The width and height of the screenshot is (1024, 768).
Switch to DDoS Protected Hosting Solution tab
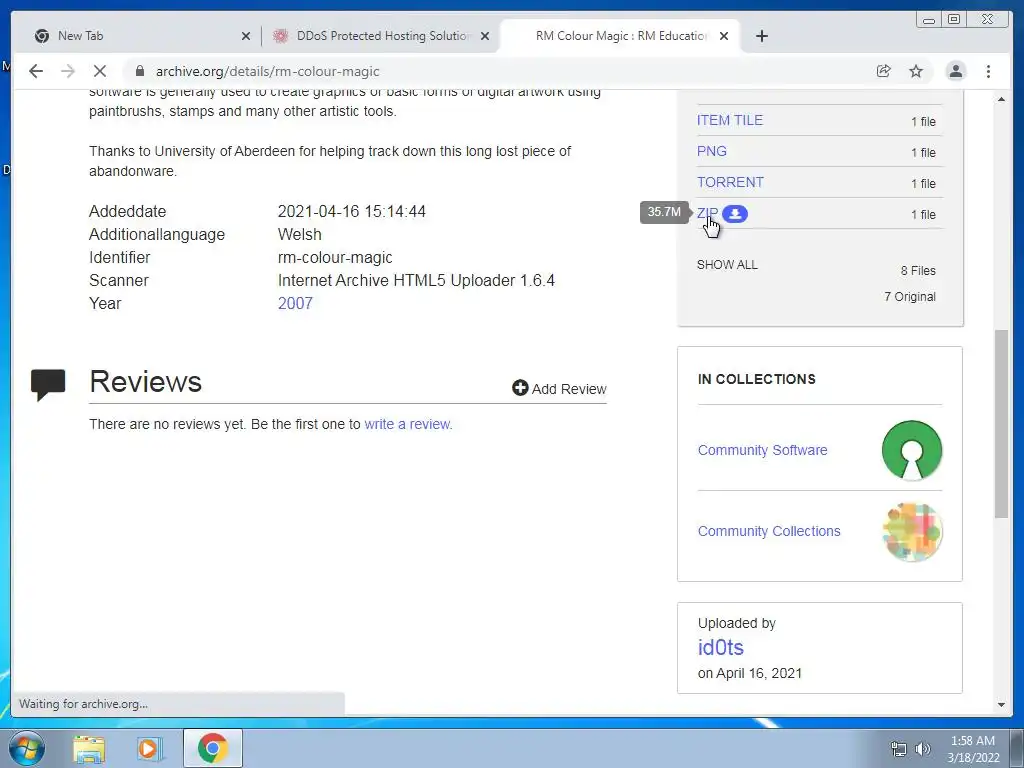click(382, 36)
